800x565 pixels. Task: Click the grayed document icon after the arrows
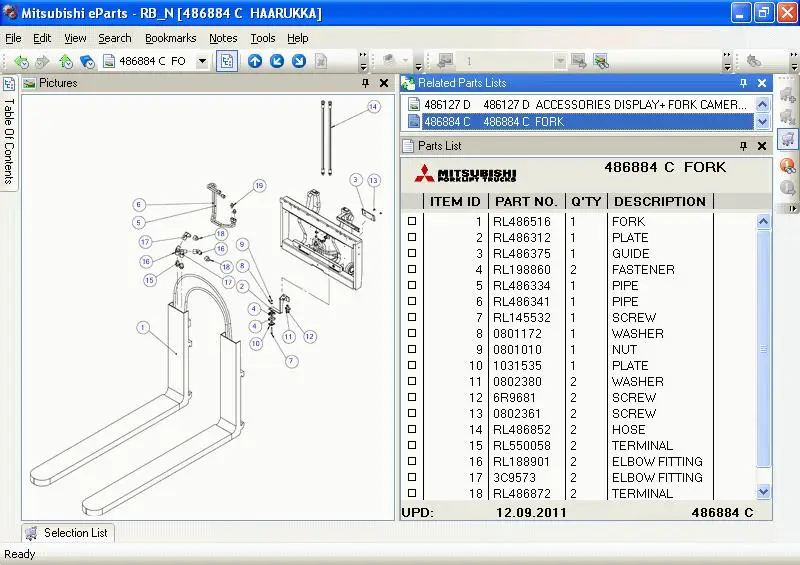pyautogui.click(x=320, y=62)
